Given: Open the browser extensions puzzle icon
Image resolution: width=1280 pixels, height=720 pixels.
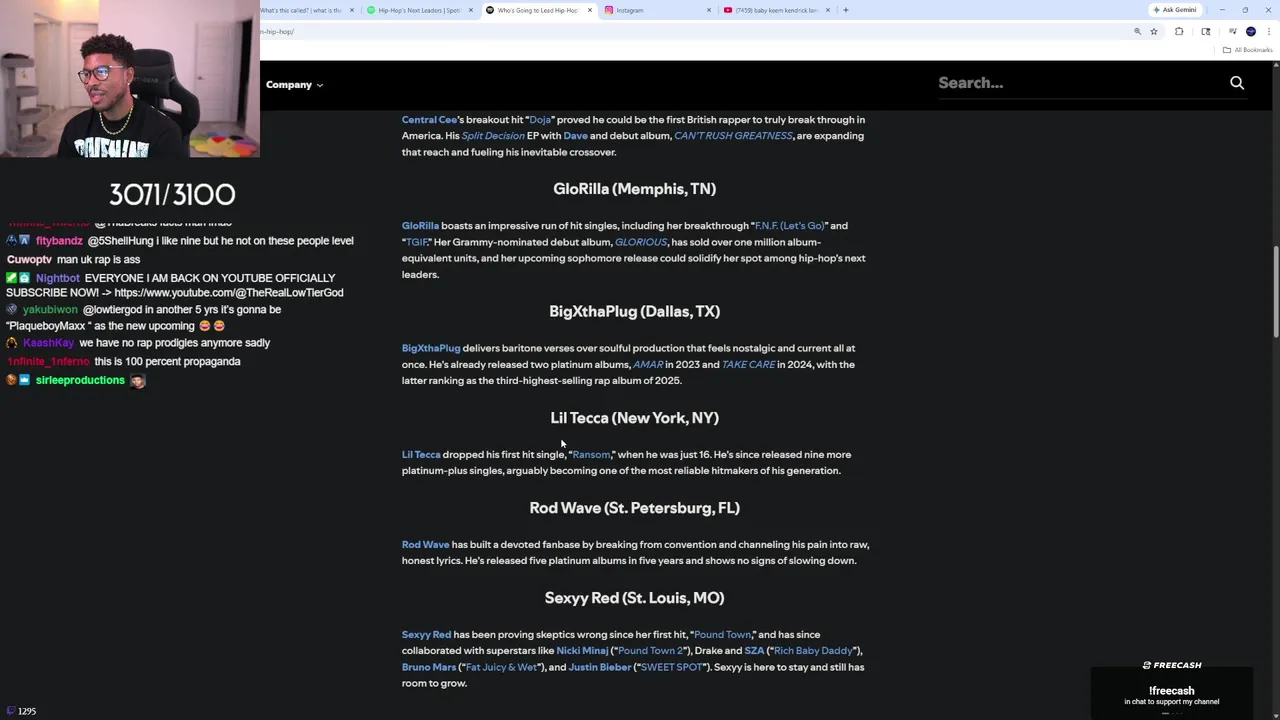Looking at the screenshot, I should (1179, 32).
